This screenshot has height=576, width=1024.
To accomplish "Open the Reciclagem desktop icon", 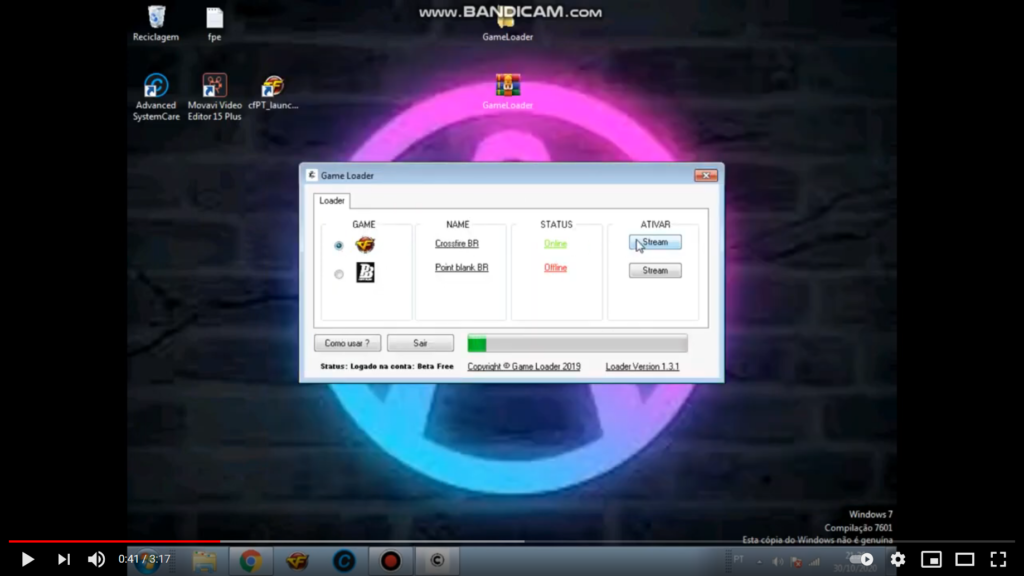I will coord(156,24).
